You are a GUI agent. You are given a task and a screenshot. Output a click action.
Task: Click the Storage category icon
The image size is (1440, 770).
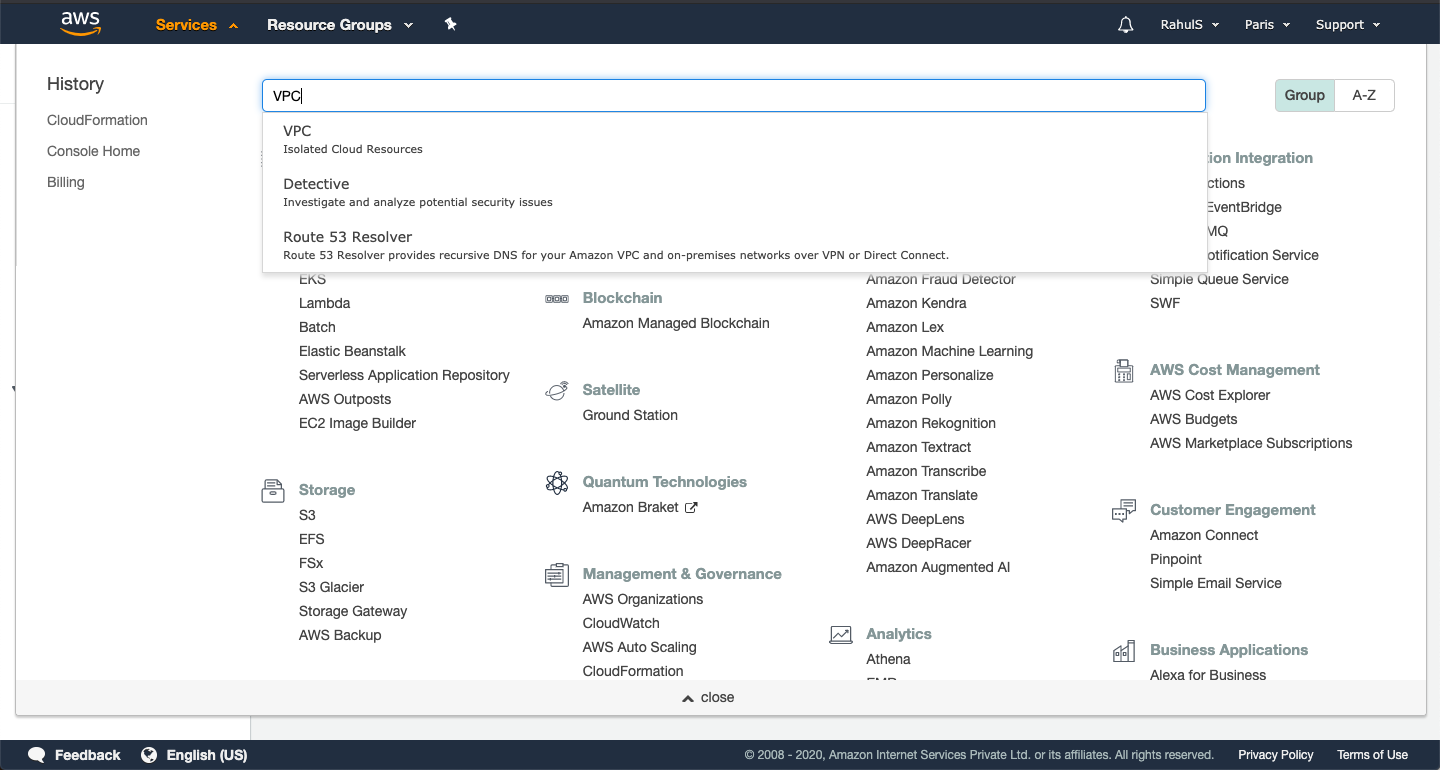[273, 490]
